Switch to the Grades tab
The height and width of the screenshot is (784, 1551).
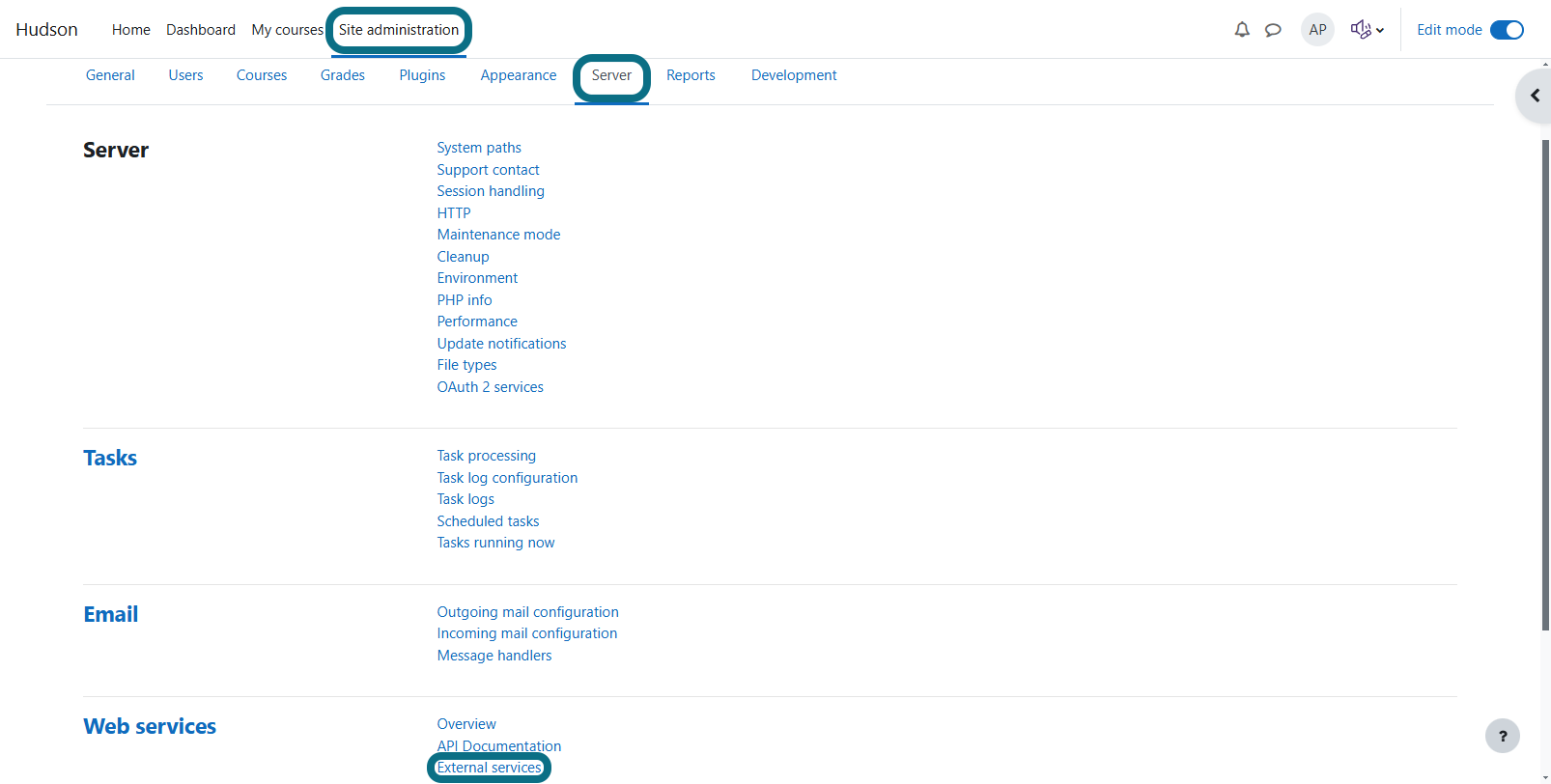click(x=343, y=75)
